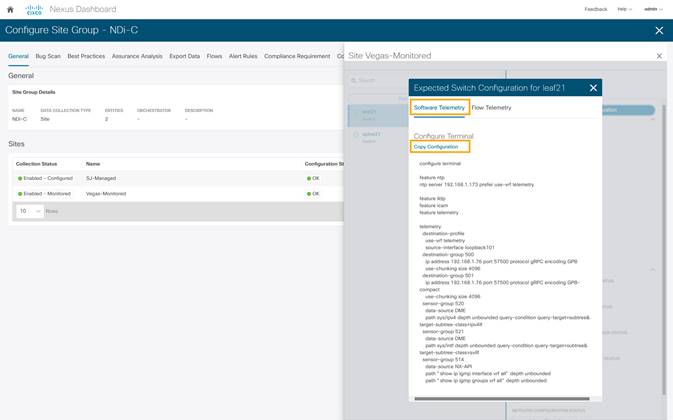Click the Cisco logo in header

click(x=34, y=9)
